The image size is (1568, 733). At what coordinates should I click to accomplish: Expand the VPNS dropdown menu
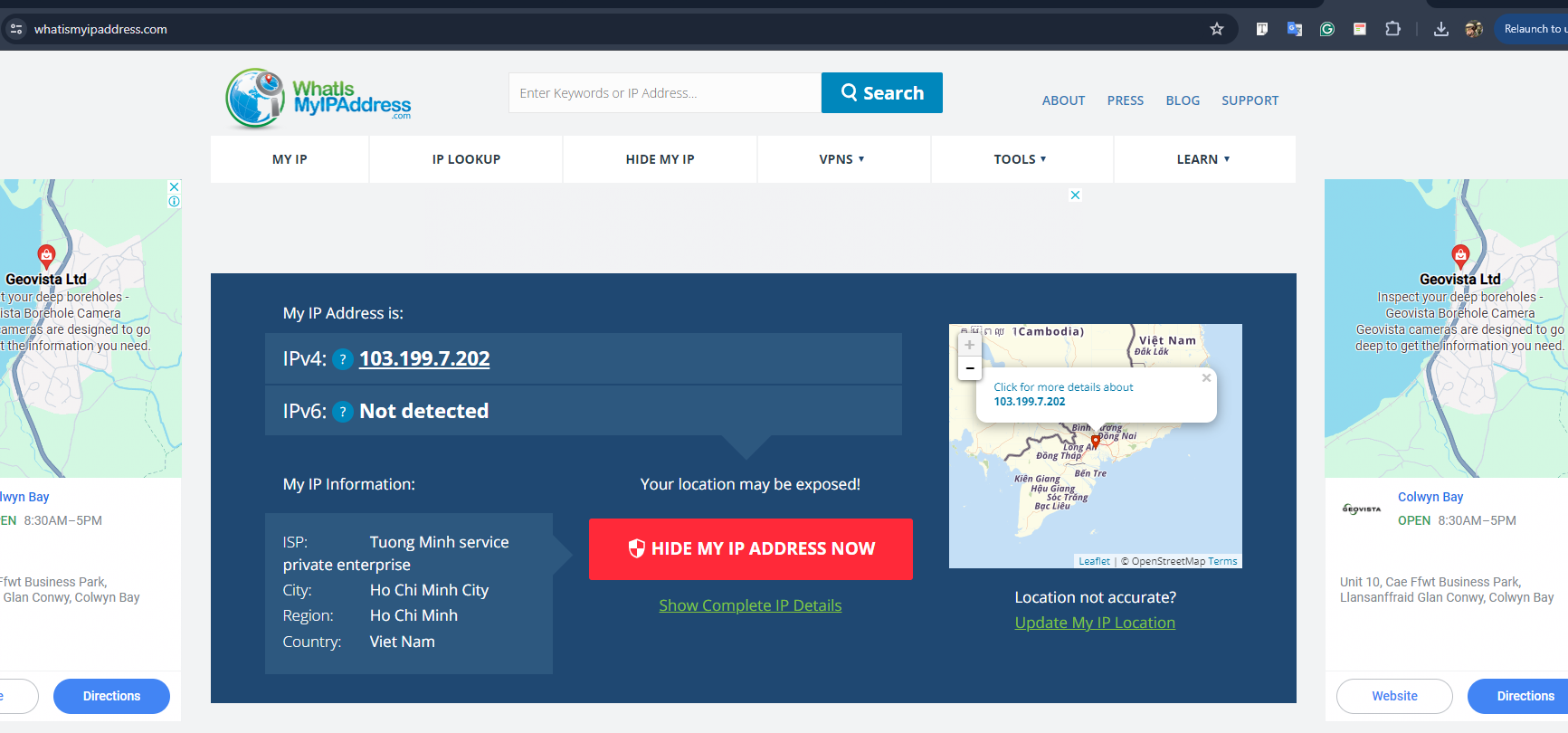841,159
